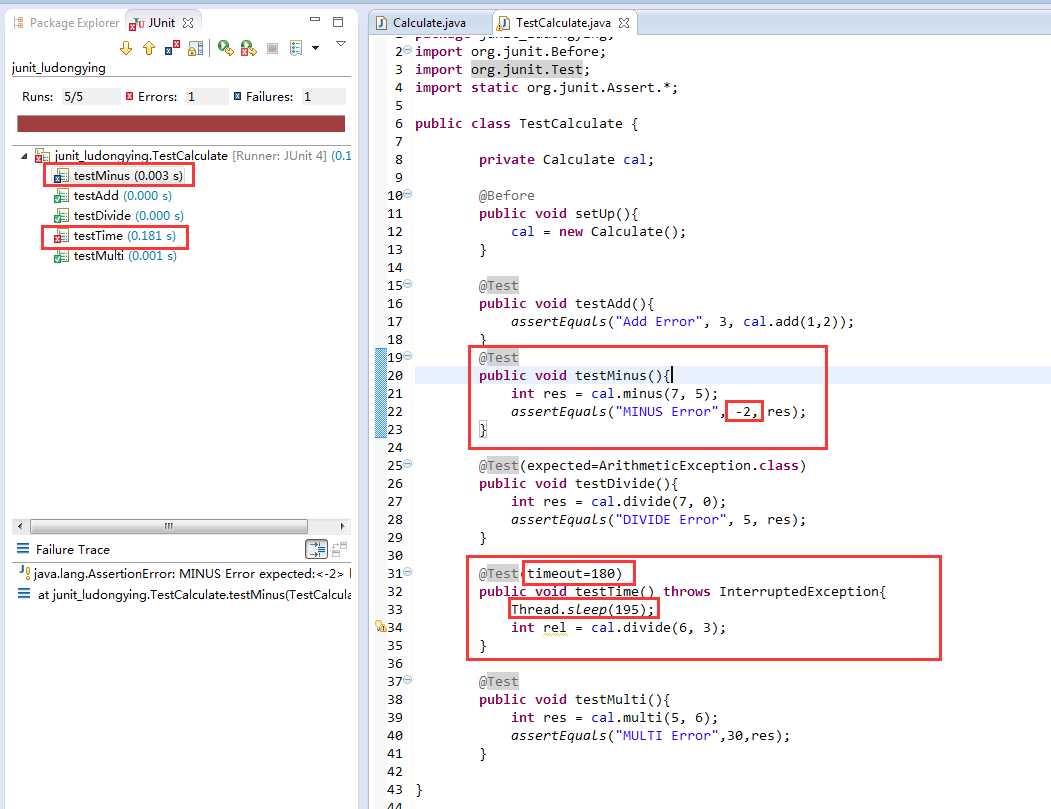Screen dimensions: 1051x809
Task: Open the JUnit View Menu triangle
Action: tap(341, 44)
